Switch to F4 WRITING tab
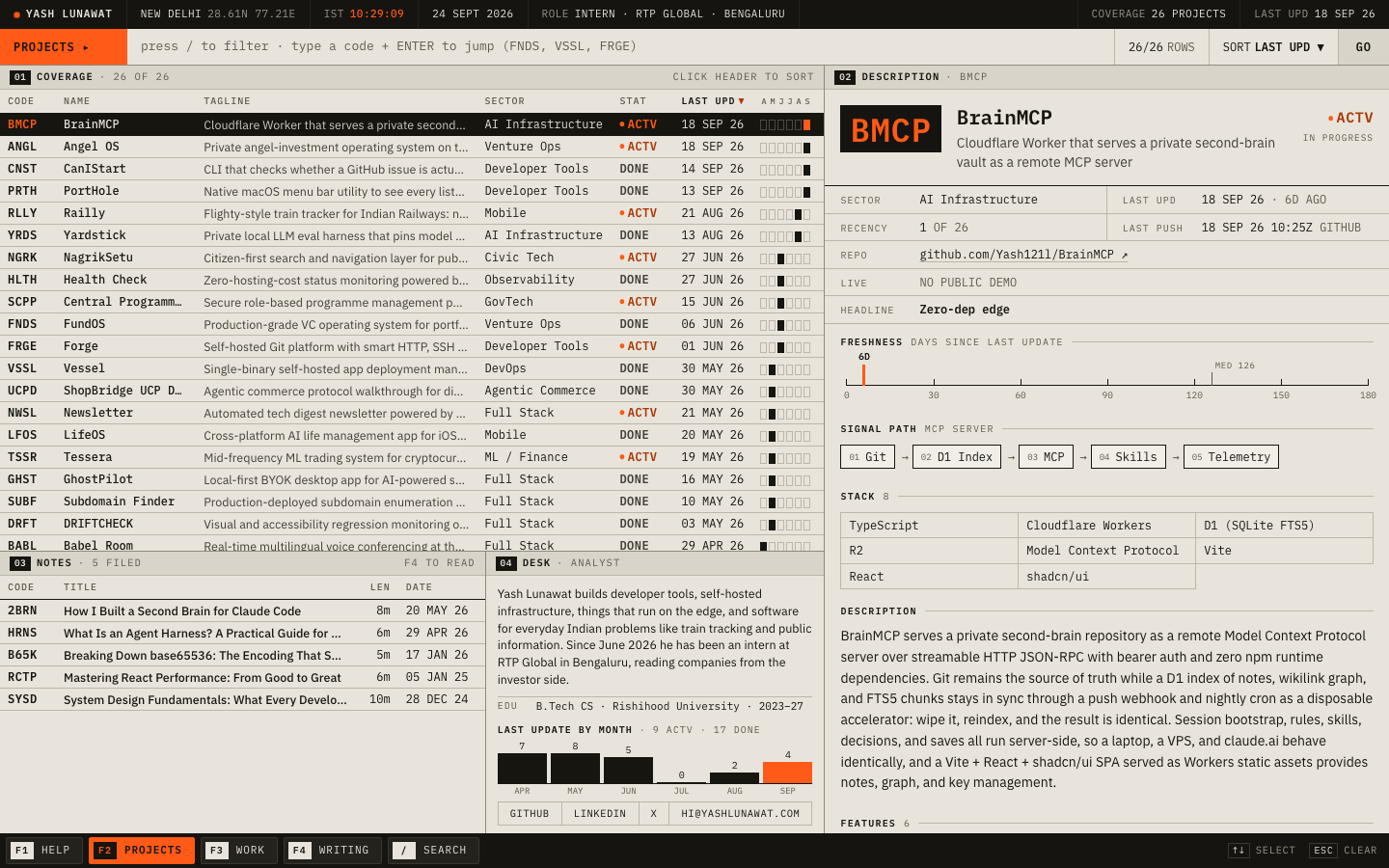The width and height of the screenshot is (1389, 868). click(x=333, y=851)
